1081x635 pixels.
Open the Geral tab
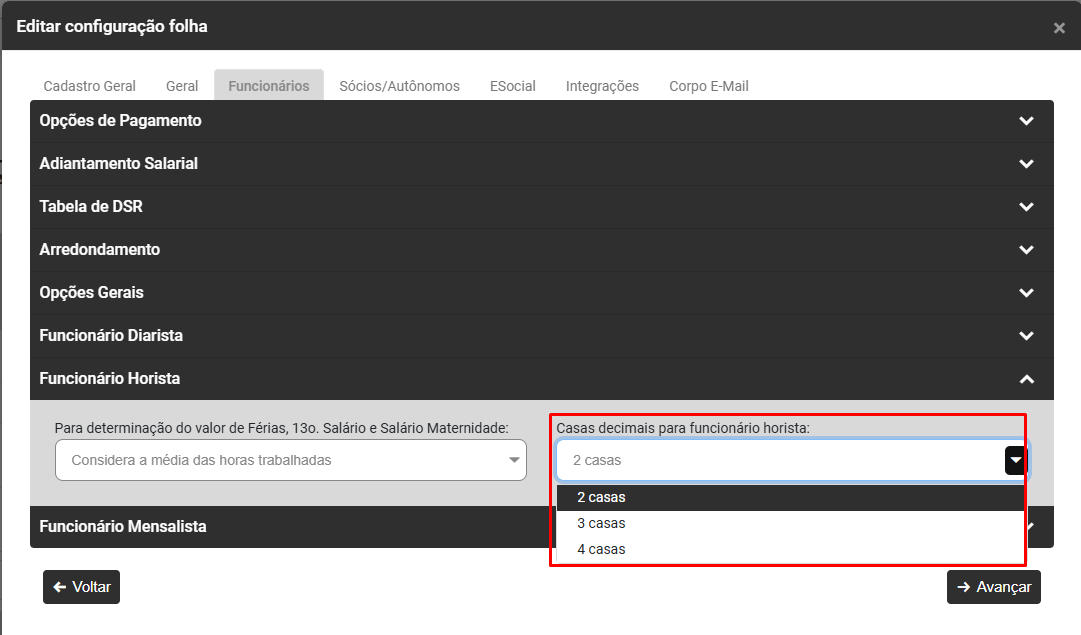click(x=182, y=86)
